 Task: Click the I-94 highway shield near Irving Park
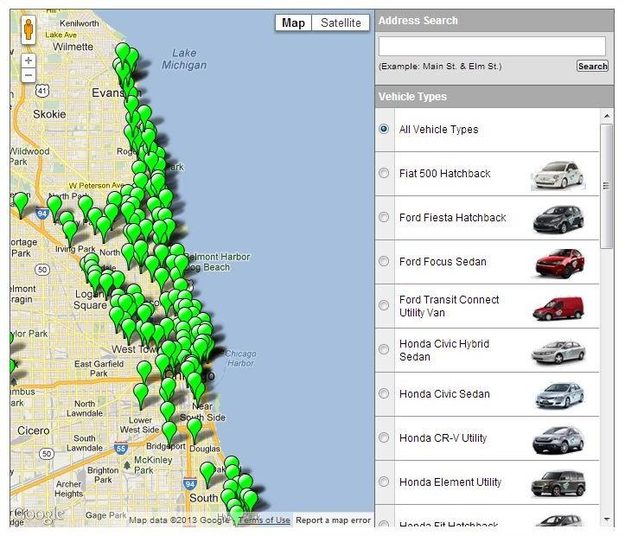click(42, 214)
